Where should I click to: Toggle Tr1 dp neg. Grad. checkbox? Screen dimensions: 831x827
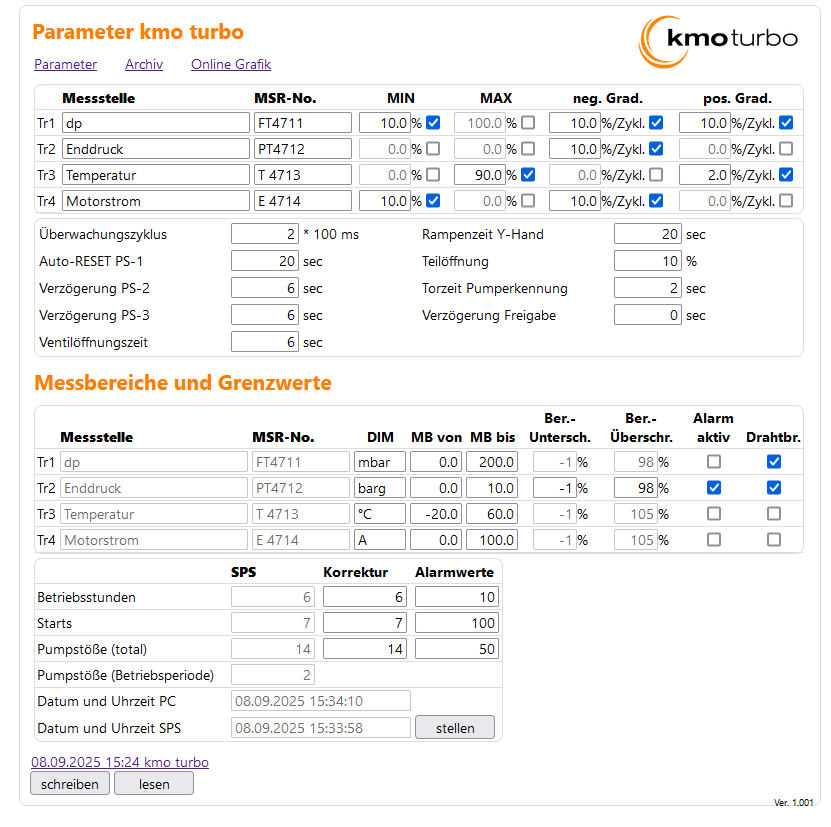coord(656,122)
